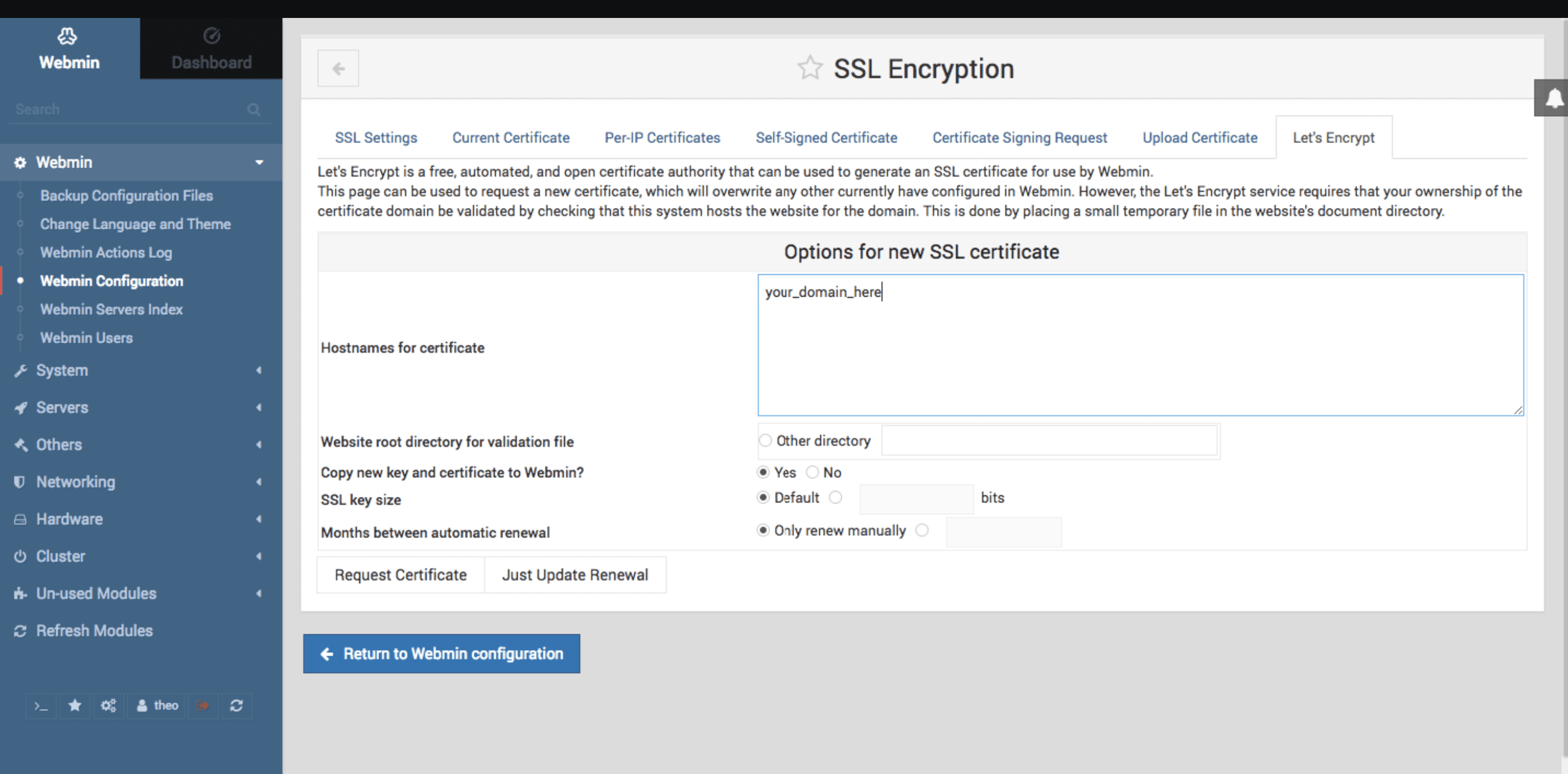This screenshot has height=774, width=1568.
Task: Switch to the Self-Signed Certificate tab
Action: pos(826,137)
